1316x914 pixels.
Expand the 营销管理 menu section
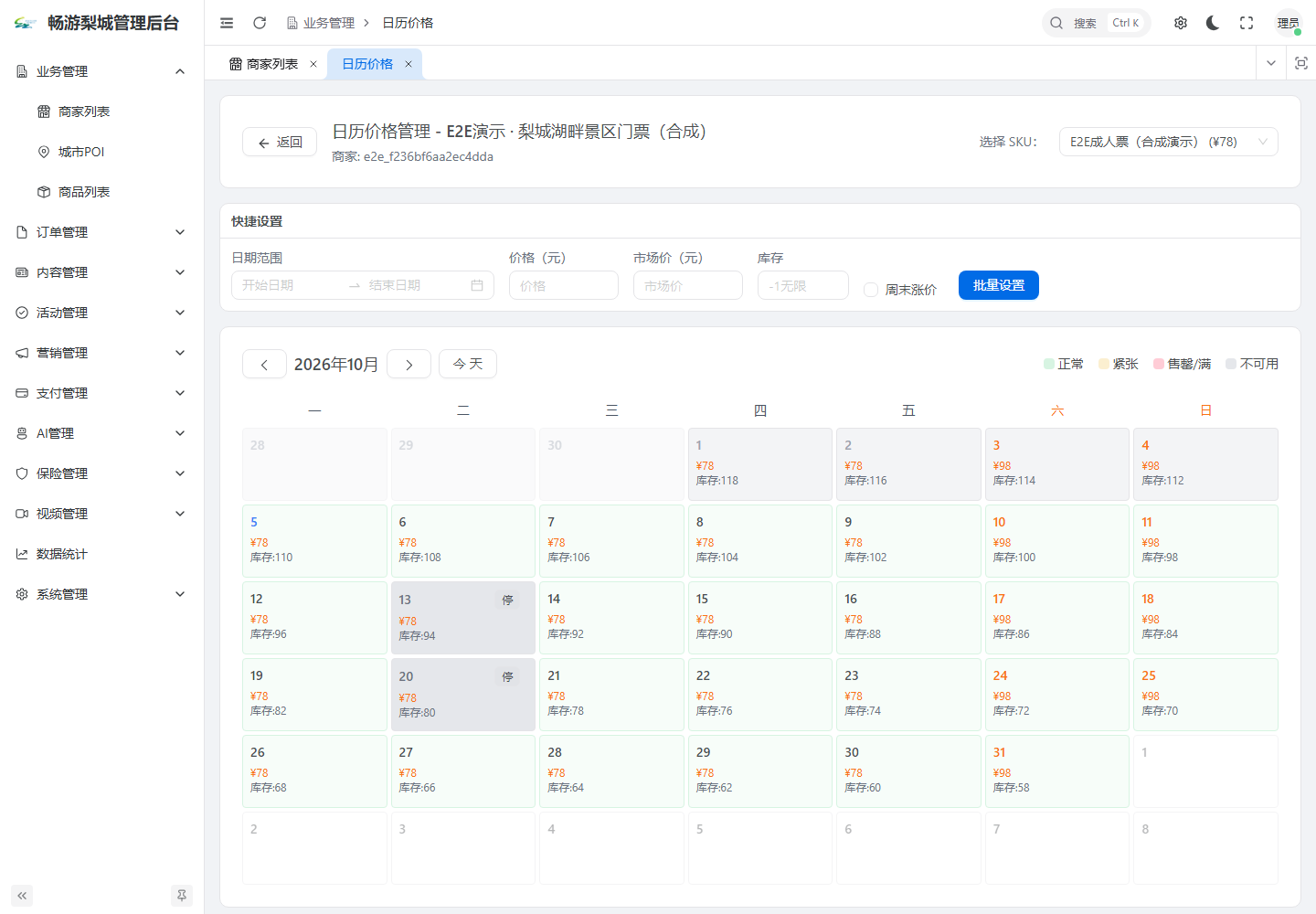(x=101, y=353)
